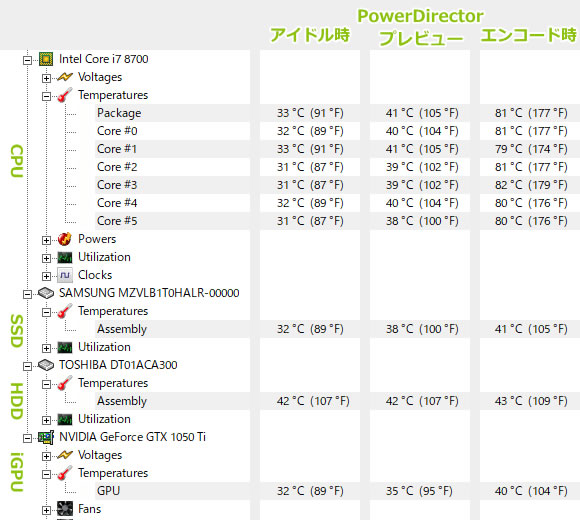Expand the CPU Voltages node
This screenshot has width=580, height=520.
[46, 78]
